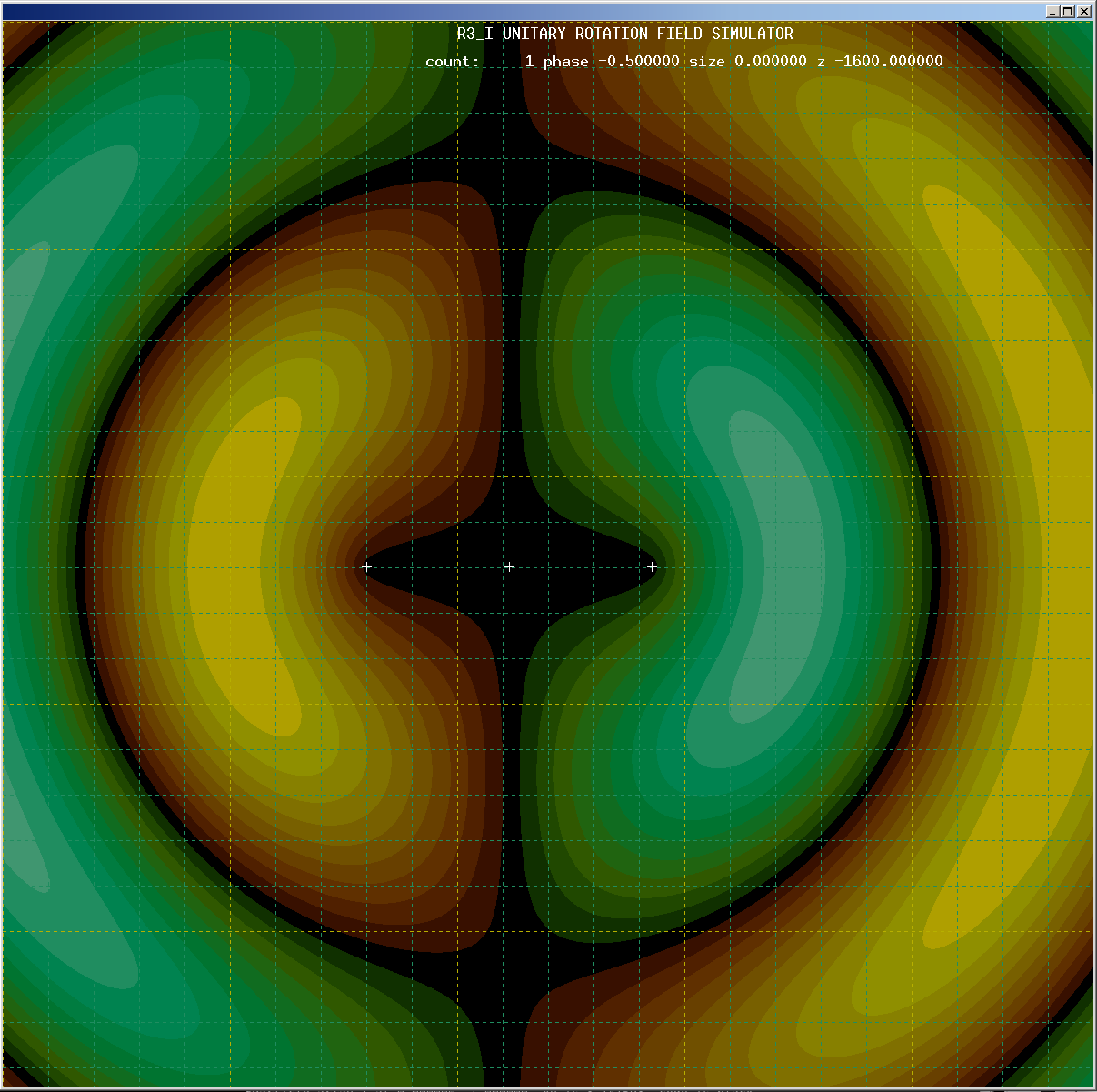Image resolution: width=1097 pixels, height=1092 pixels.
Task: Click the z readout showing -1600.000000
Action: [888, 61]
